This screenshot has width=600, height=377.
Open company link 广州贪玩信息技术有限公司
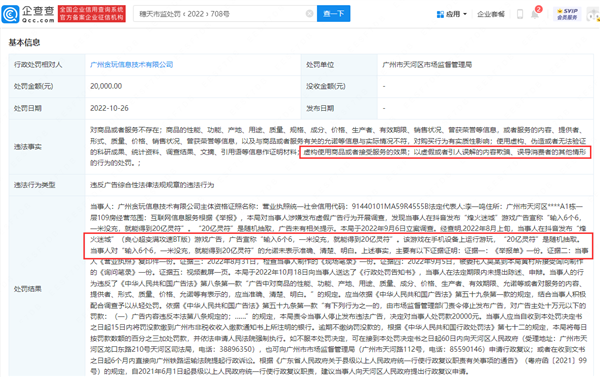pyautogui.click(x=132, y=65)
